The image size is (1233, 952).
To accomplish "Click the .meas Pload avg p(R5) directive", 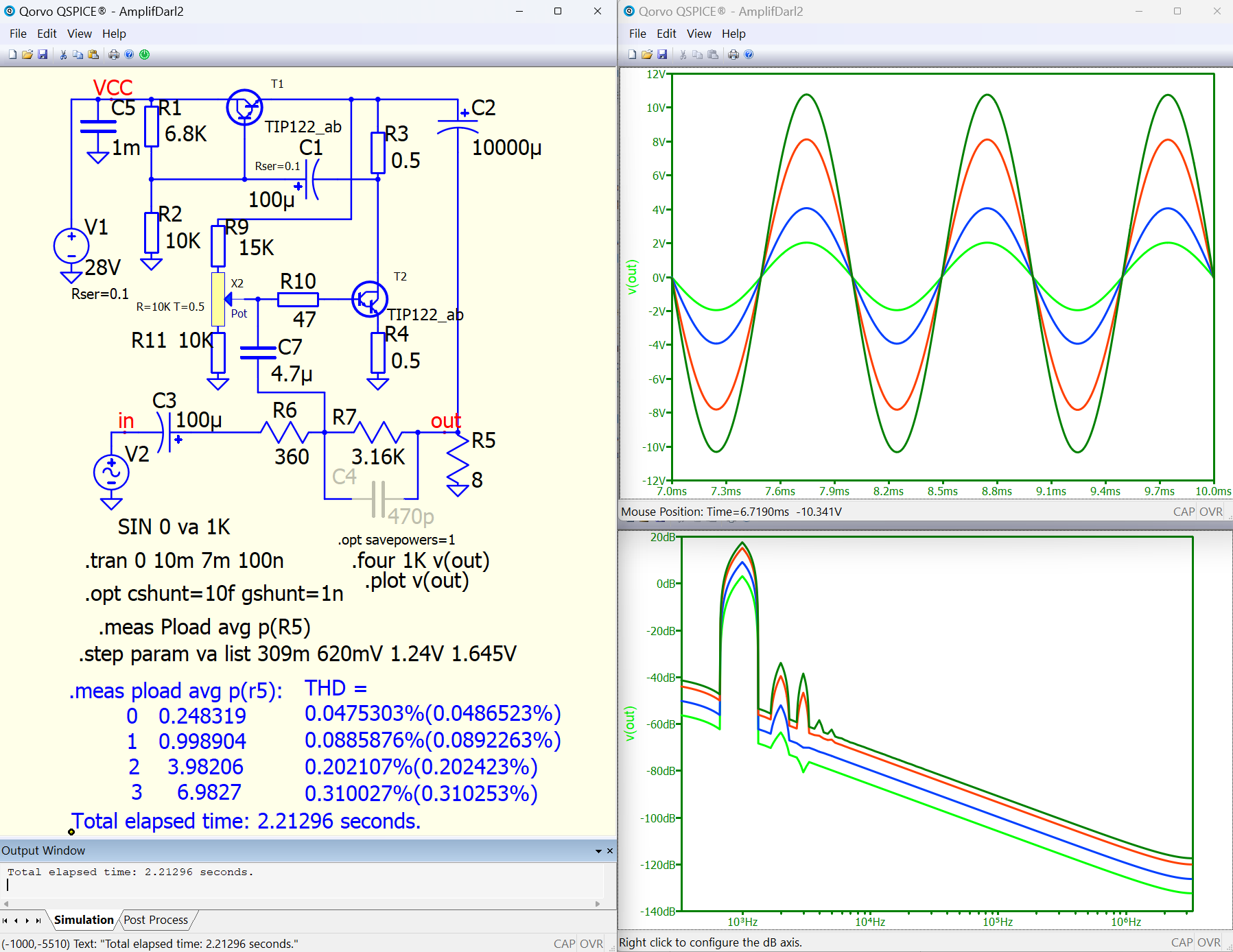I will pos(204,627).
